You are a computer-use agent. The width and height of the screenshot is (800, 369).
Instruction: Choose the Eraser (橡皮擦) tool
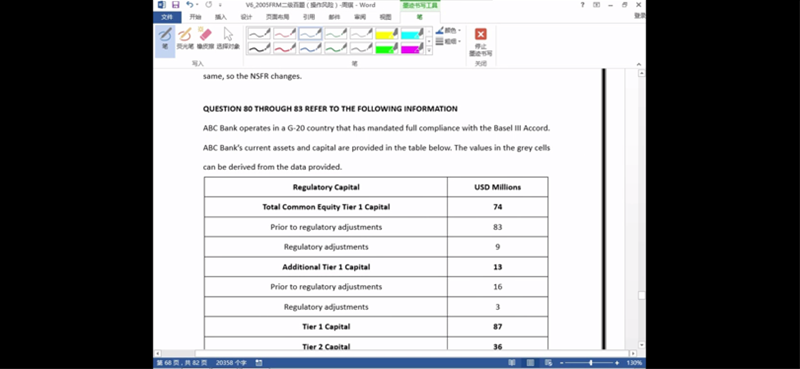tap(205, 39)
